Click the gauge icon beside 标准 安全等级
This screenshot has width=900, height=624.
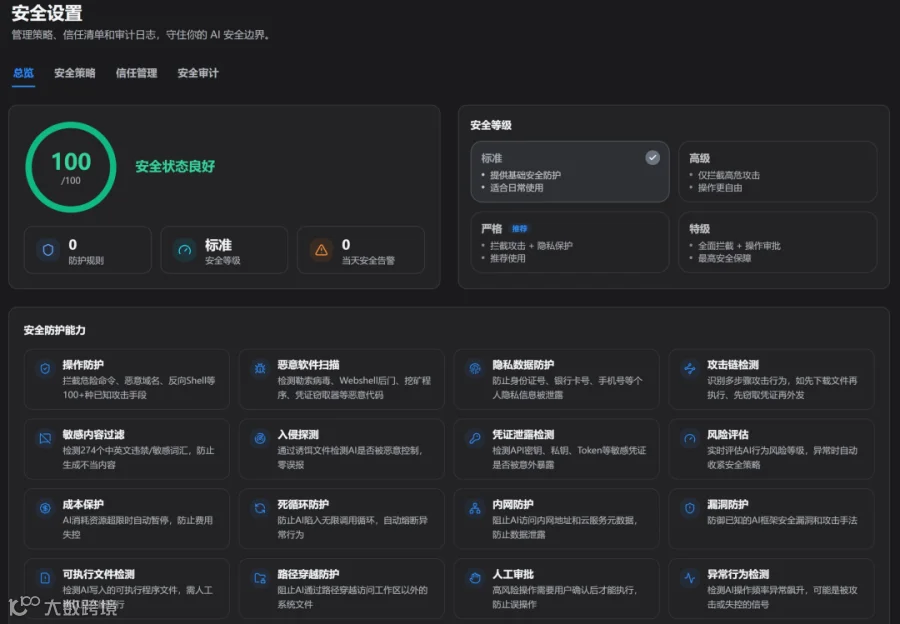[x=185, y=250]
